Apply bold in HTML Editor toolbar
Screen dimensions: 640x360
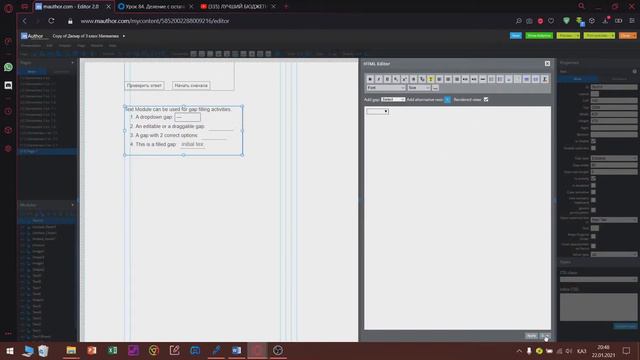tap(370, 79)
